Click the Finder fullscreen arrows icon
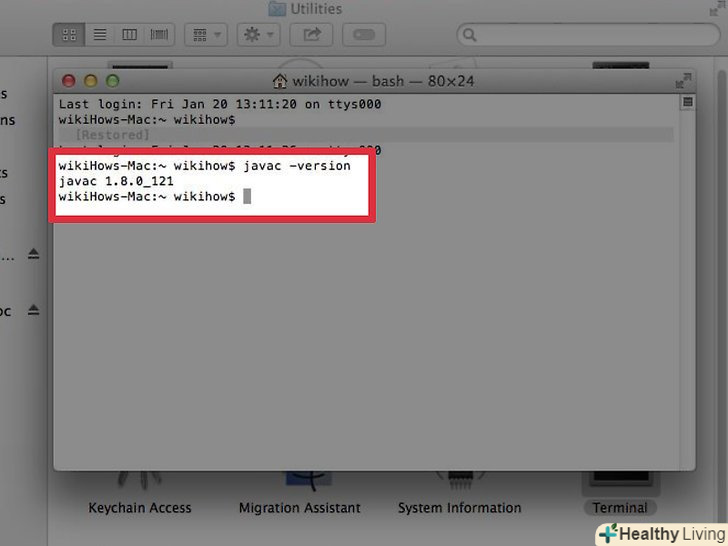Image resolution: width=728 pixels, height=546 pixels. pos(717,8)
